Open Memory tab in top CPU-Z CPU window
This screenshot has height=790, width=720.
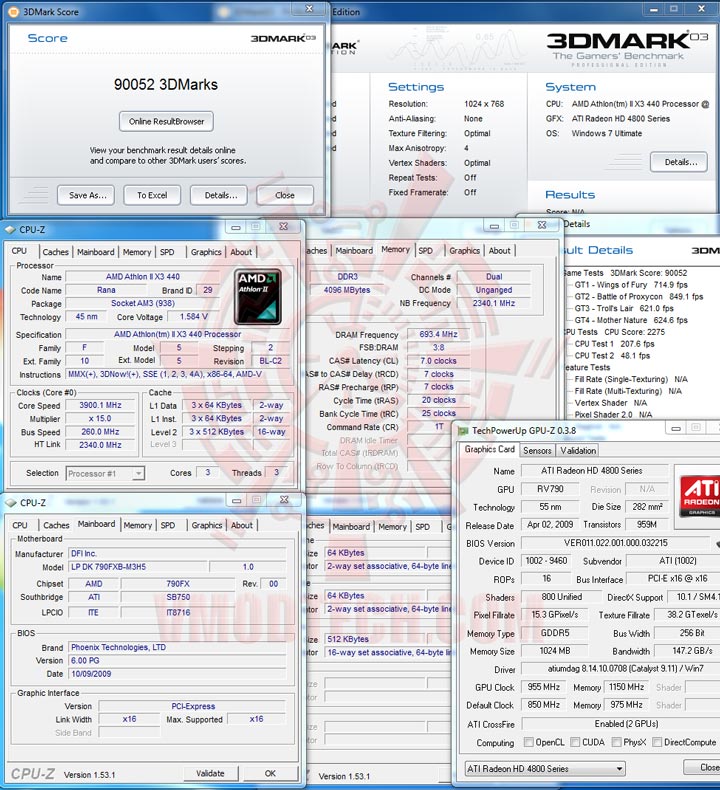click(137, 252)
